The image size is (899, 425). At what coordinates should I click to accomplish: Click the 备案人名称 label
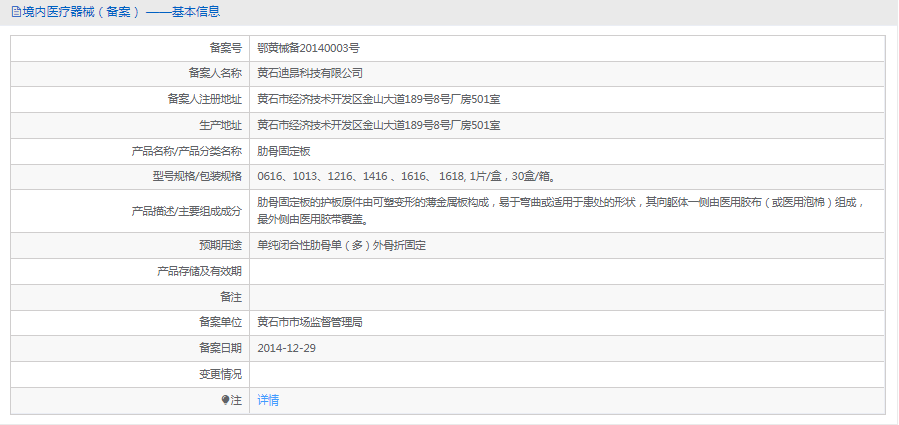[x=215, y=73]
